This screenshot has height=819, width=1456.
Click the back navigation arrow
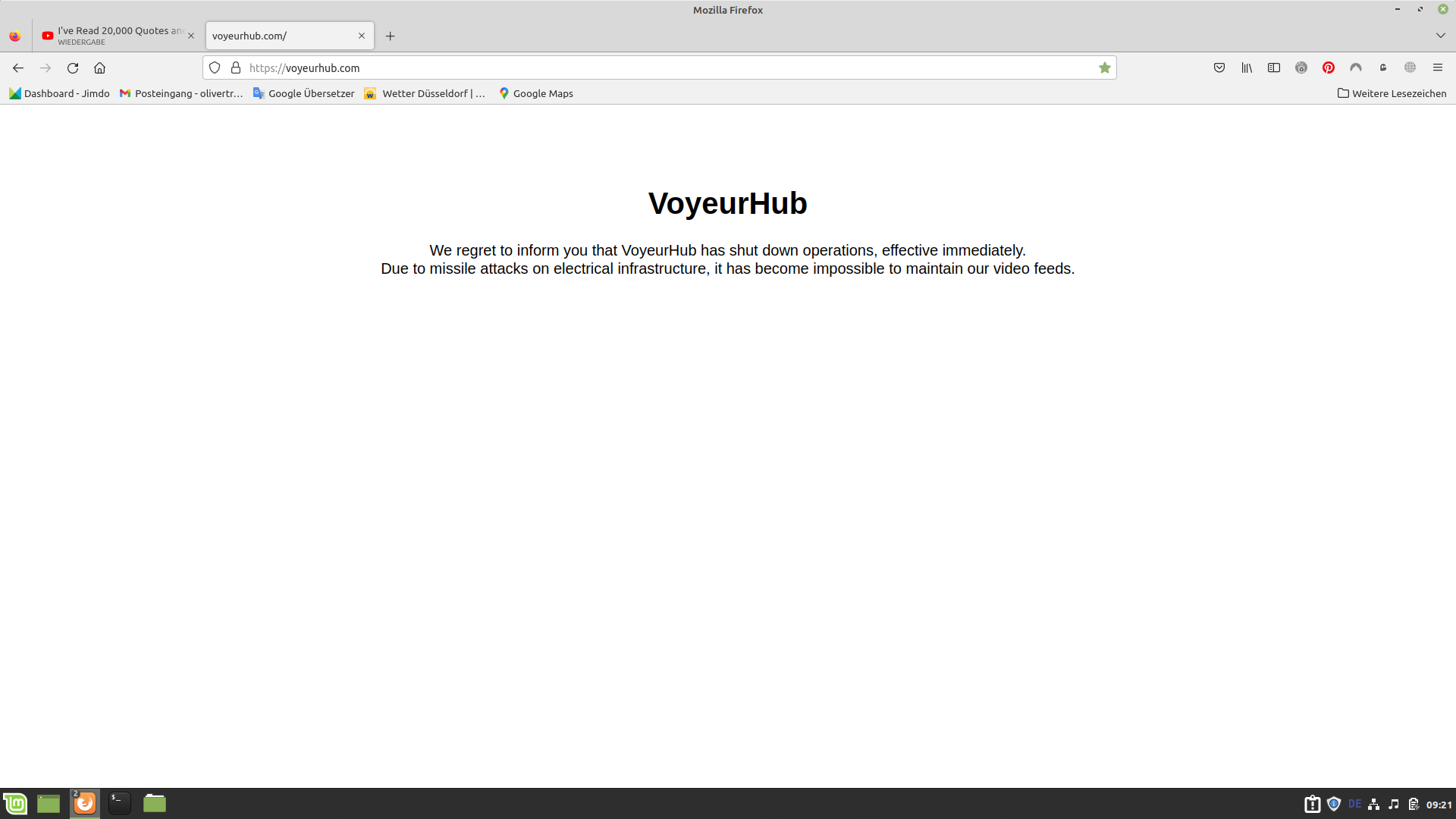(18, 67)
